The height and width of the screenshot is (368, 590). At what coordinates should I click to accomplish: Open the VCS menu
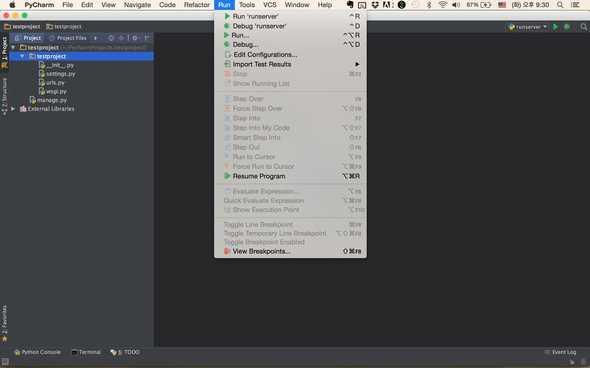[x=269, y=5]
